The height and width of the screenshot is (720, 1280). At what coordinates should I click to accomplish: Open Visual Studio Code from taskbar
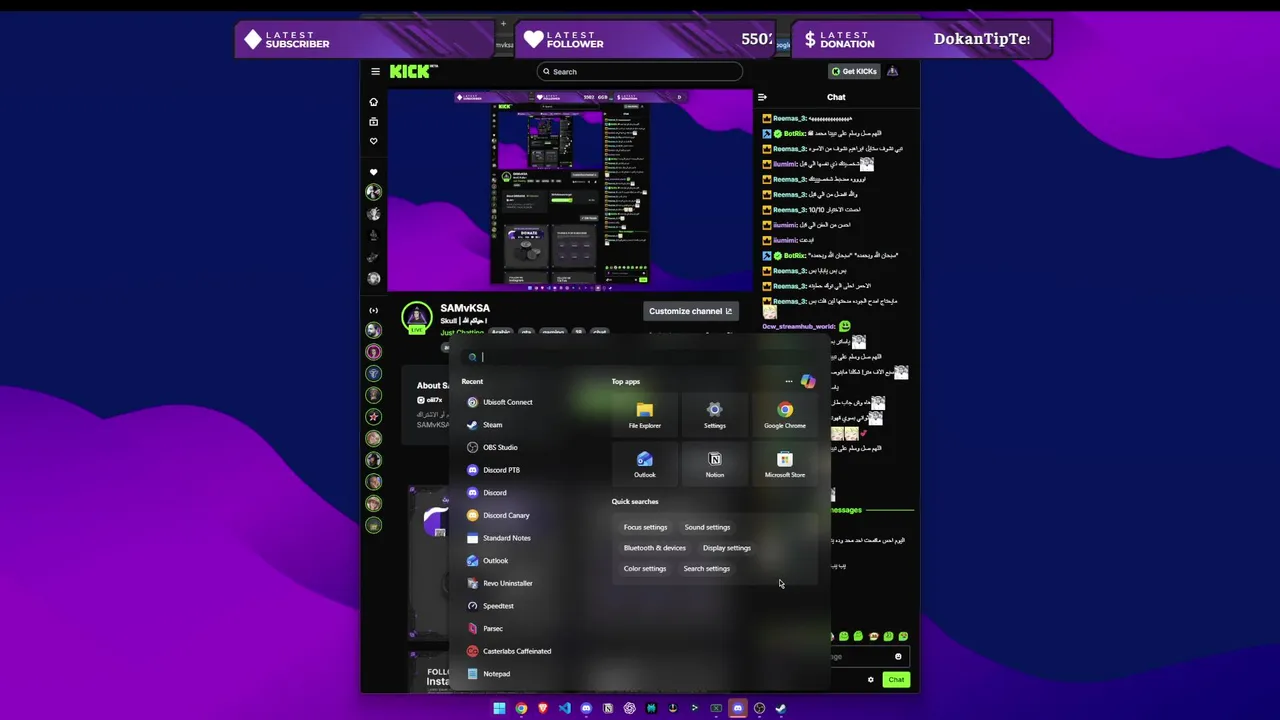tap(564, 708)
